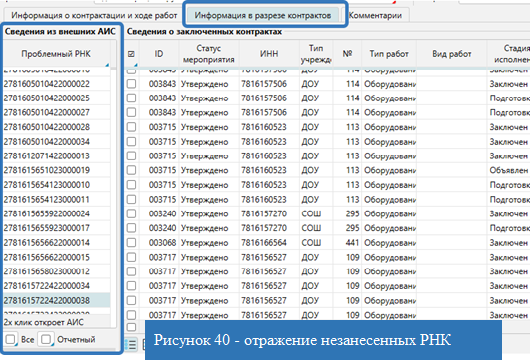Sort by the Тип учрежд column header
The image size is (530, 363).
pyautogui.click(x=316, y=54)
